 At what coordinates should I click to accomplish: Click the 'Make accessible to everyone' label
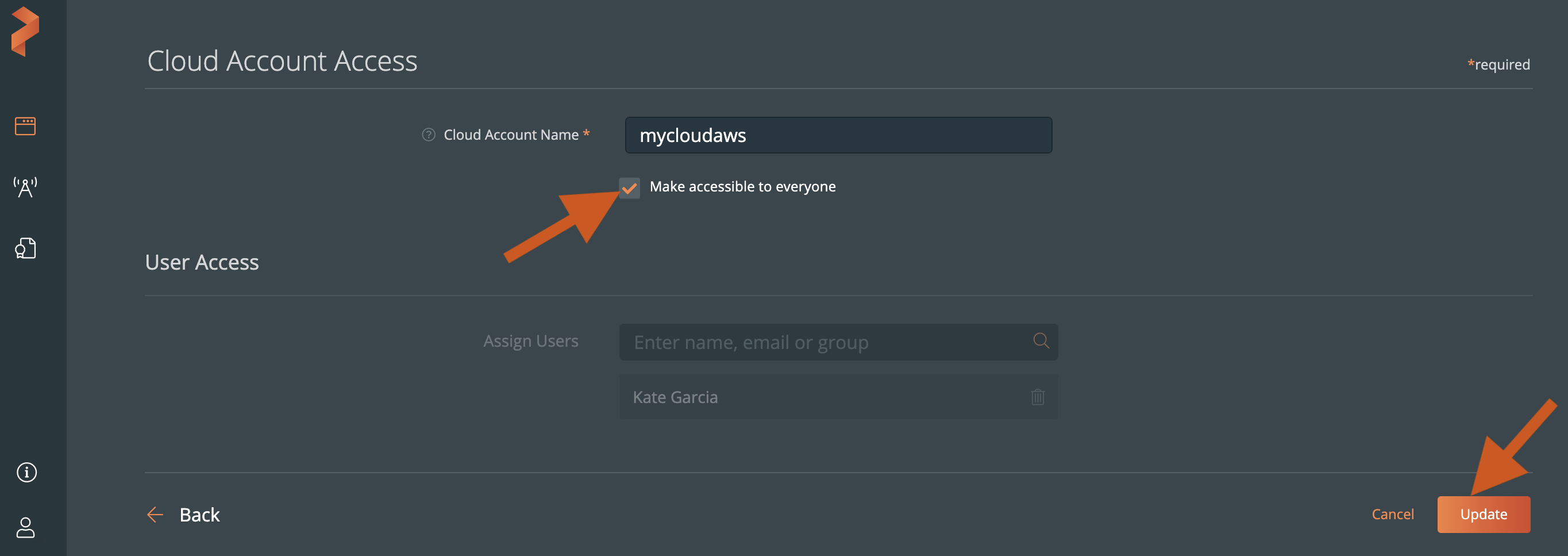coord(742,187)
